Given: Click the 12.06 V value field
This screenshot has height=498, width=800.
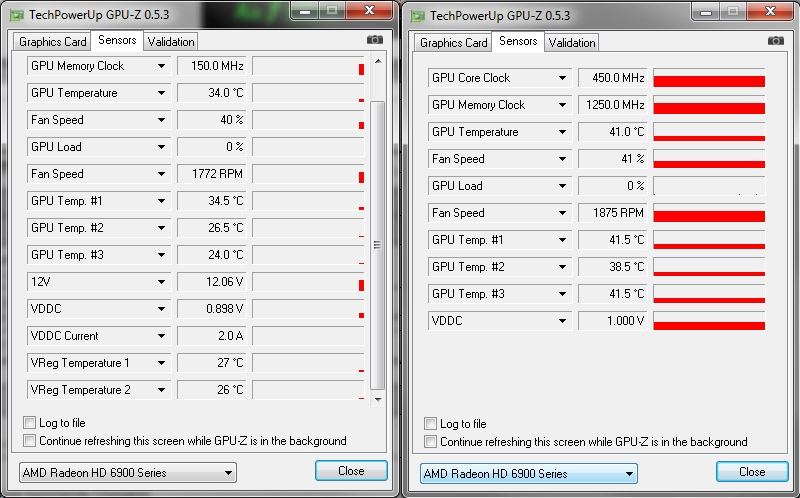Looking at the screenshot, I should coord(212,282).
